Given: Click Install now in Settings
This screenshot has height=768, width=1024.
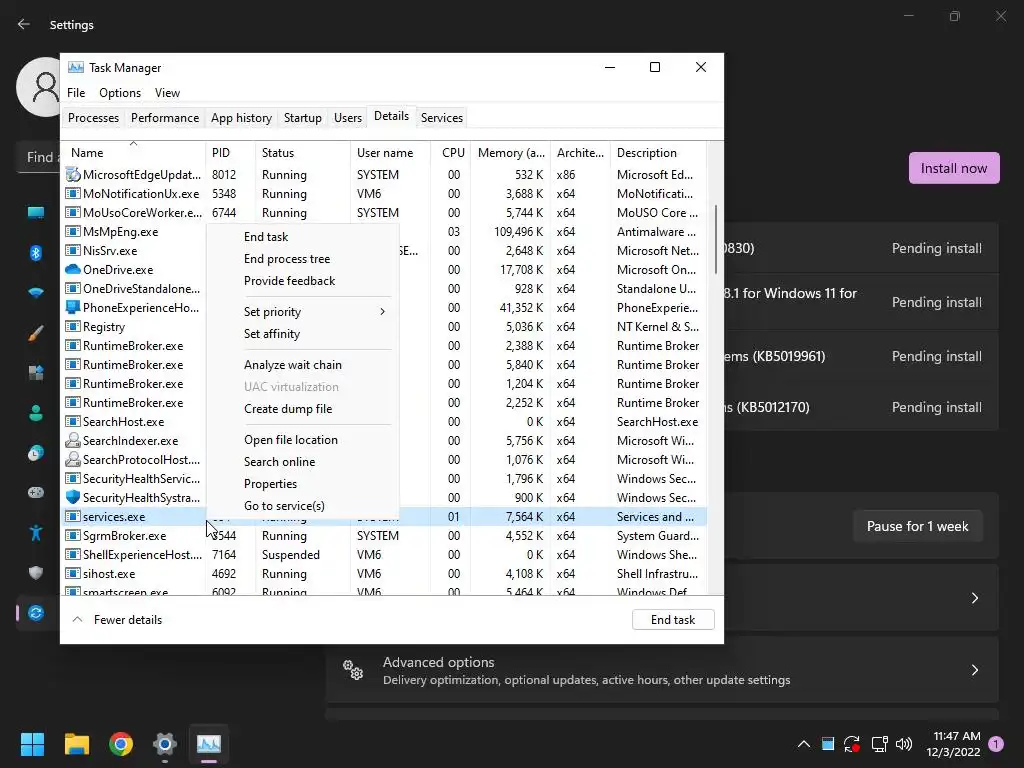Looking at the screenshot, I should pyautogui.click(x=954, y=168).
